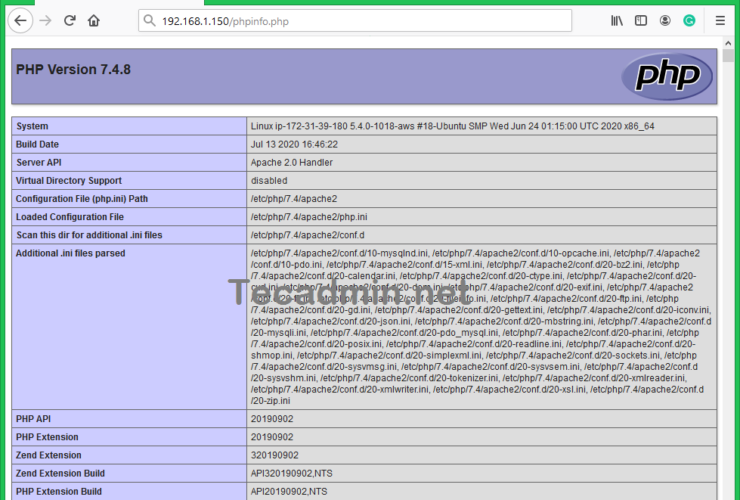
Task: Open the Firefox hamburger menu
Action: [720, 20]
